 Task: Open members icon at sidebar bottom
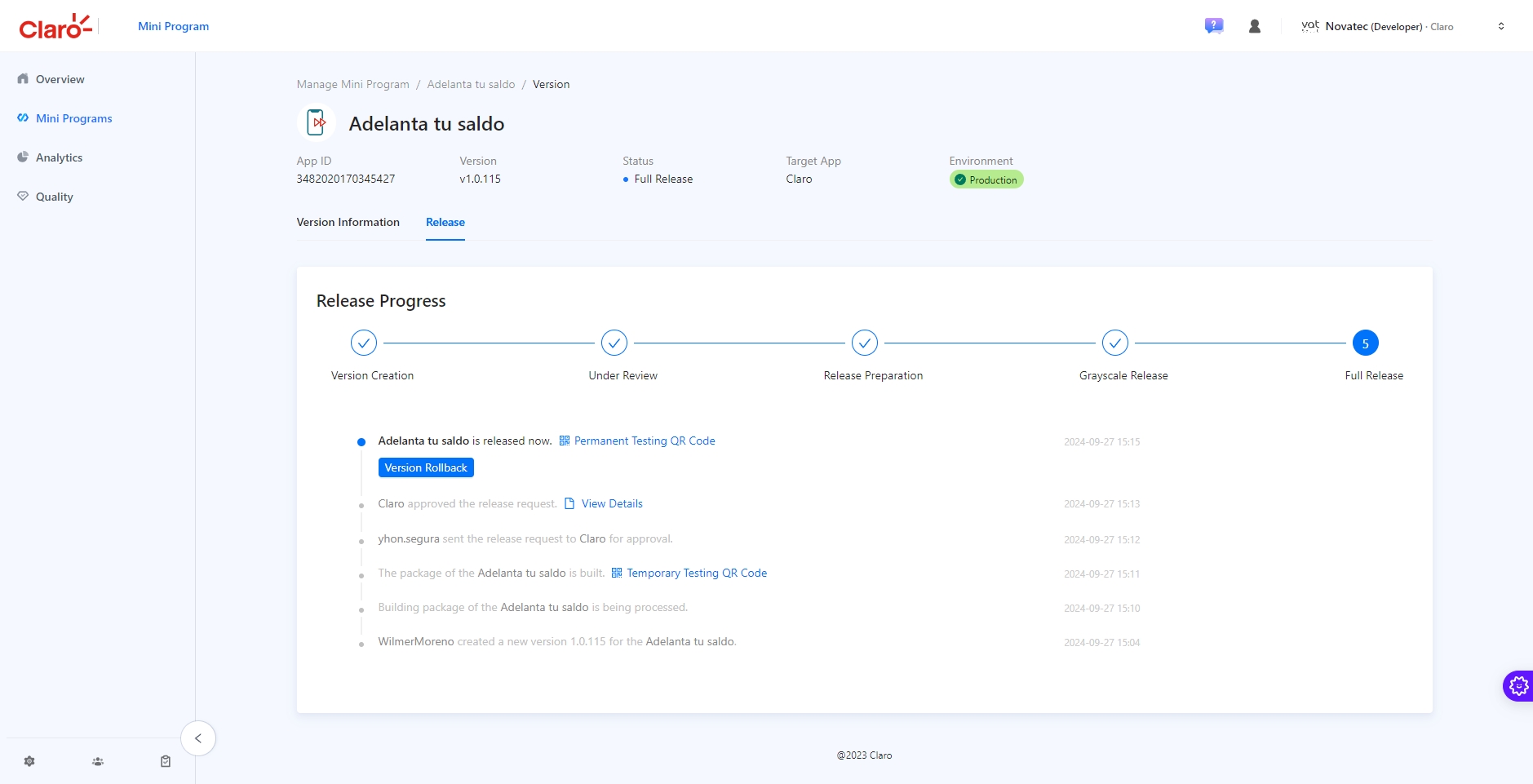[x=98, y=761]
